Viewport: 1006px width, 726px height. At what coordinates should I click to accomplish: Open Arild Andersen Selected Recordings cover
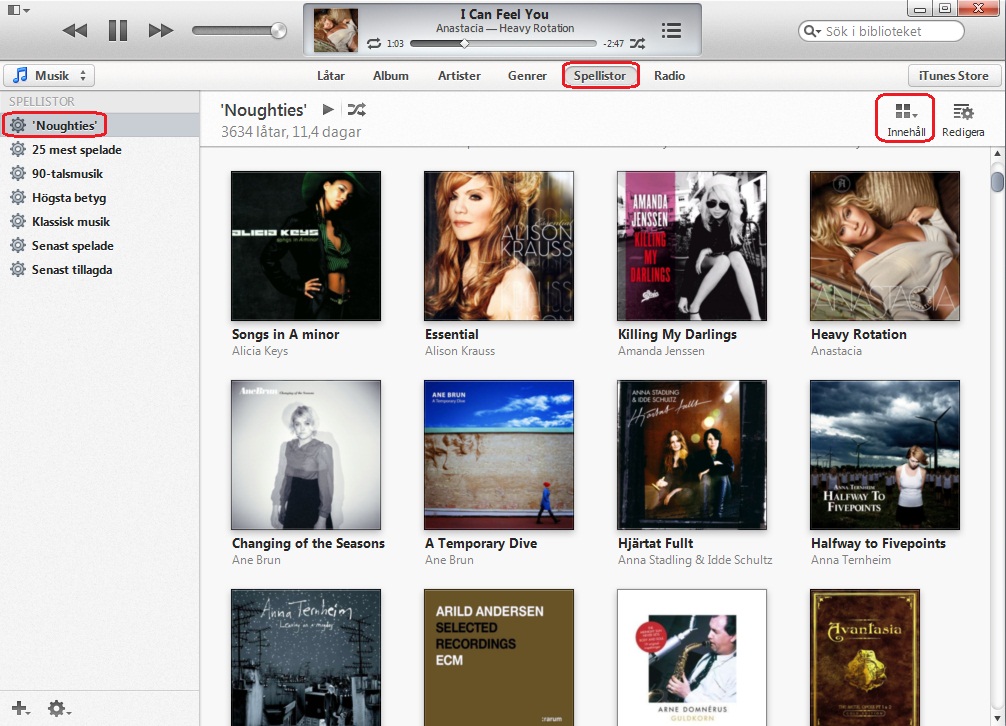click(499, 657)
